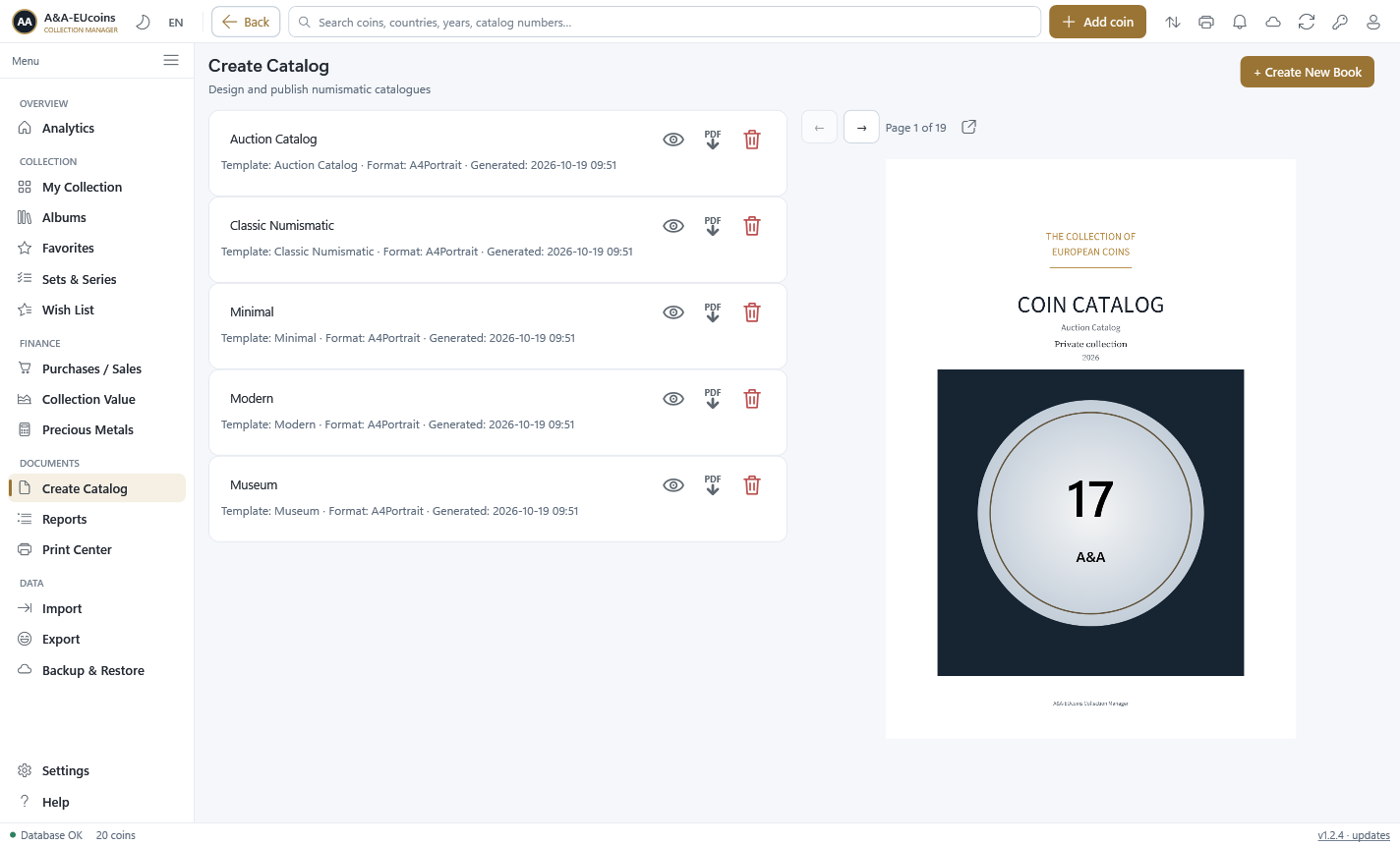Toggle dark mode moon icon
1400x846 pixels.
pos(143,22)
